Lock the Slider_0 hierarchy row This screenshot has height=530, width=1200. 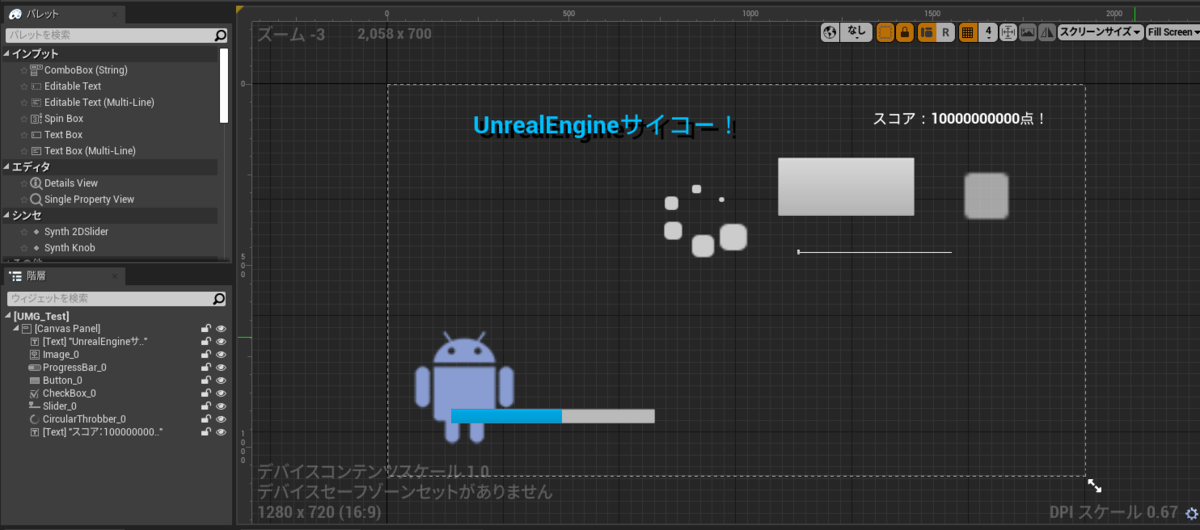point(206,406)
